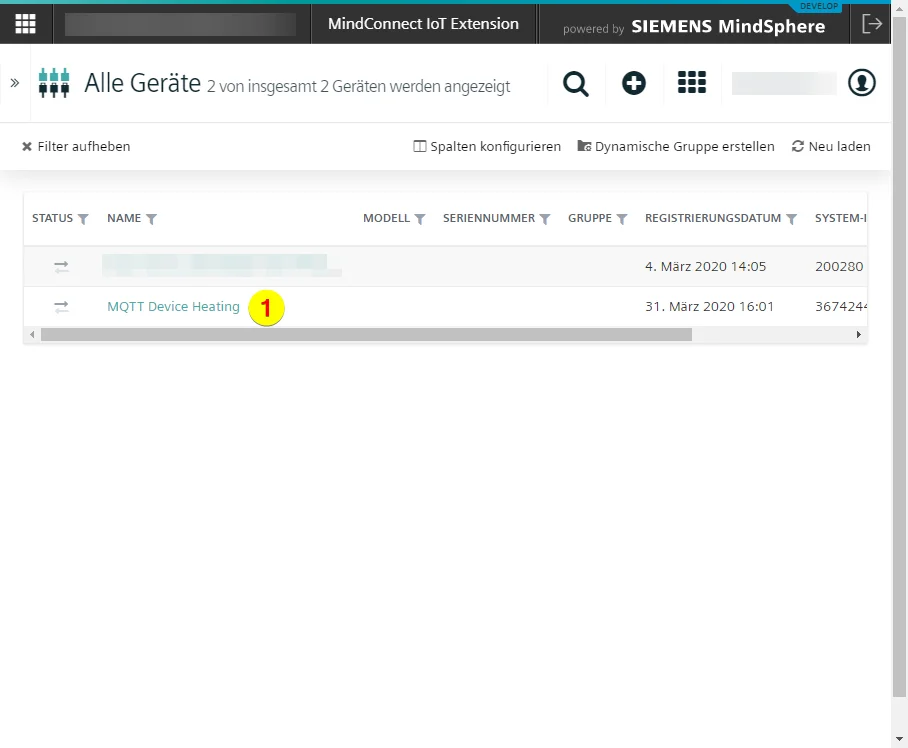Expand the navigation sidebar with double chevron
This screenshot has width=908, height=748.
pos(14,83)
